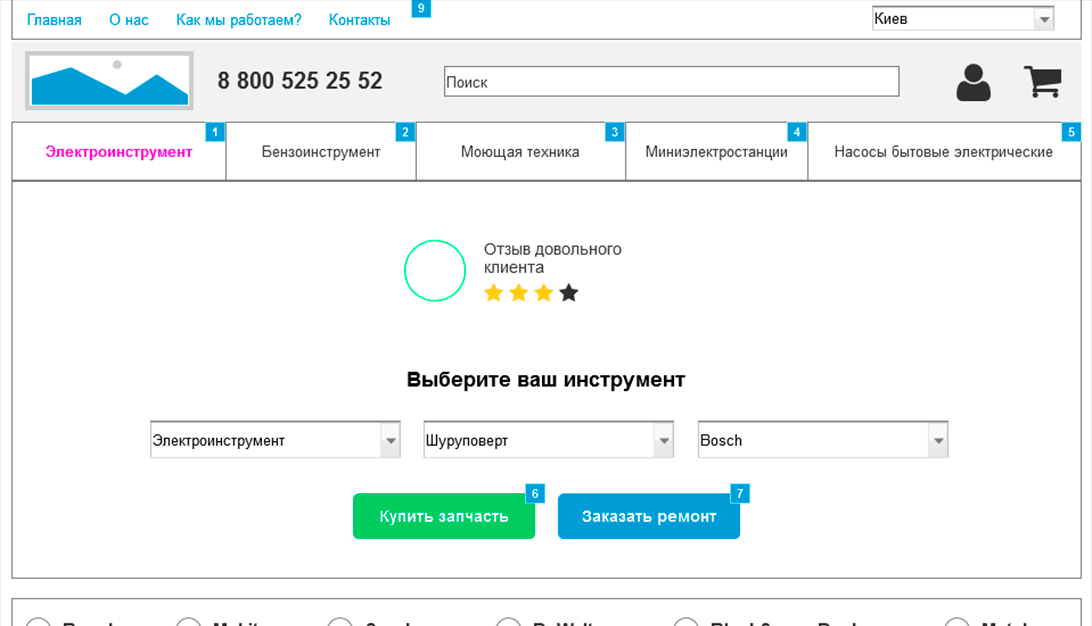Screen dimensions: 1092x626
Task: Expand the Bosch brand dropdown
Action: click(822, 440)
